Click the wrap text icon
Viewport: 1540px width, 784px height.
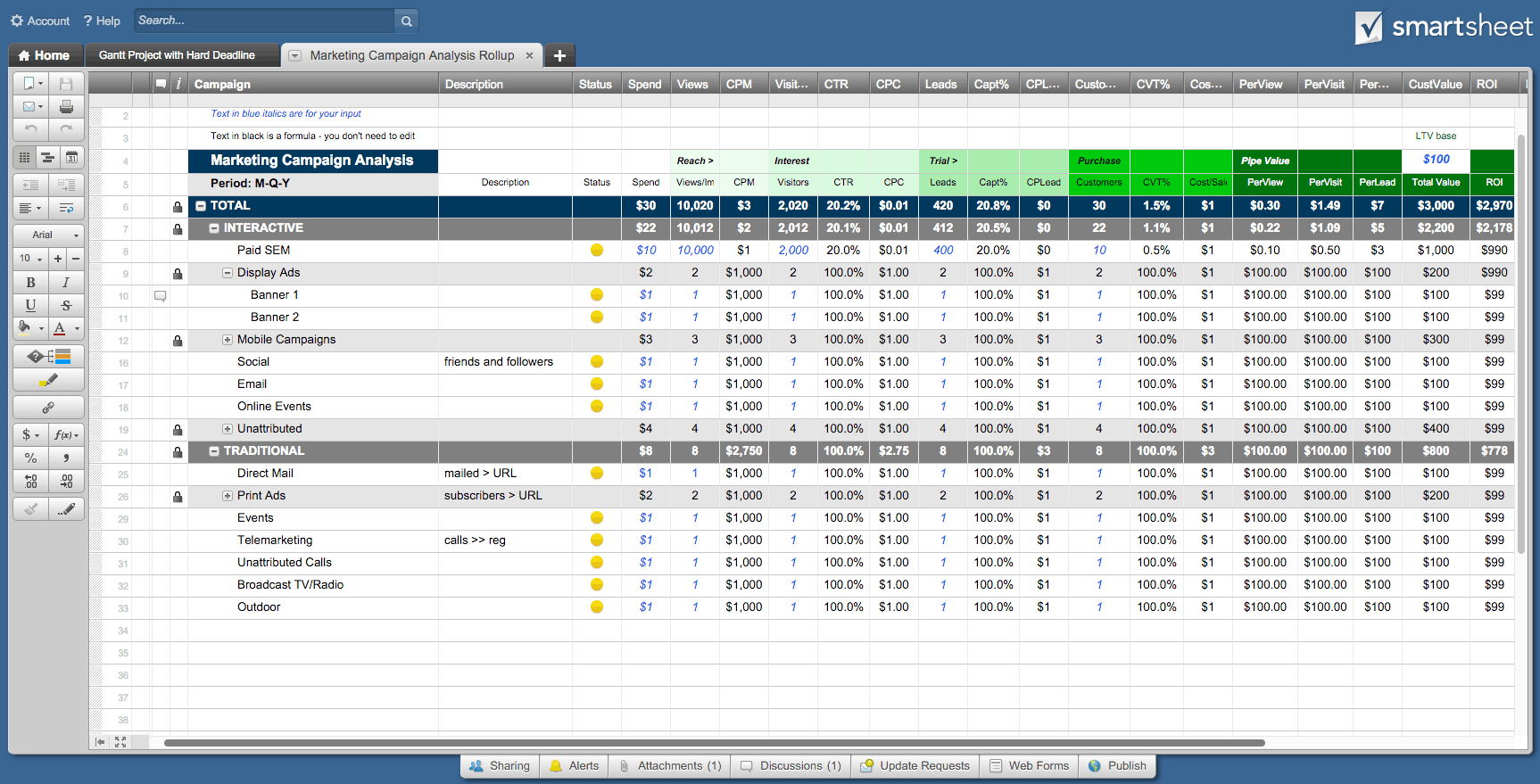click(66, 208)
